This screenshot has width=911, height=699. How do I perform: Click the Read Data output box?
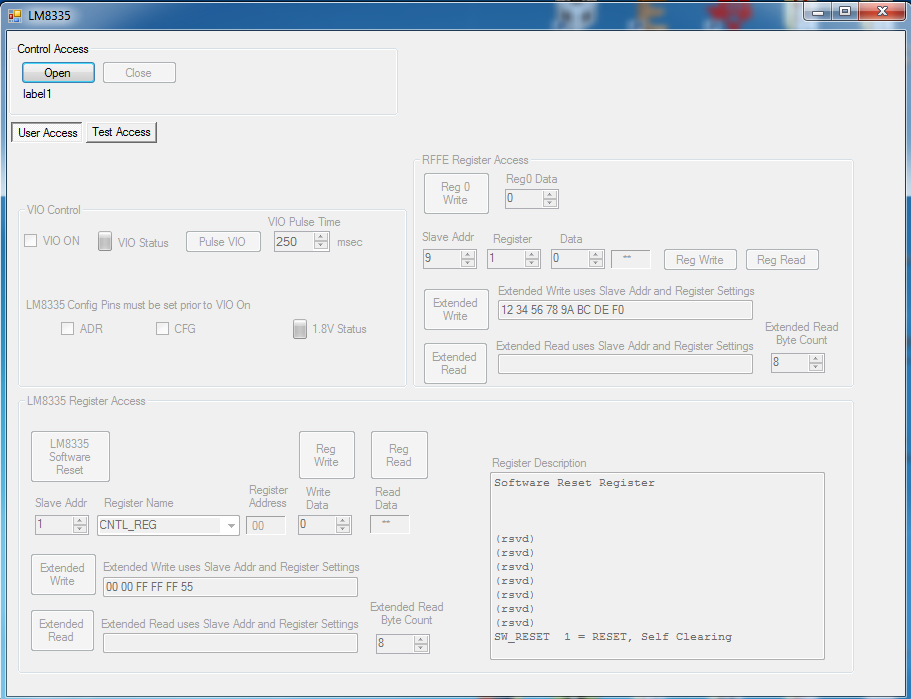pyautogui.click(x=389, y=524)
